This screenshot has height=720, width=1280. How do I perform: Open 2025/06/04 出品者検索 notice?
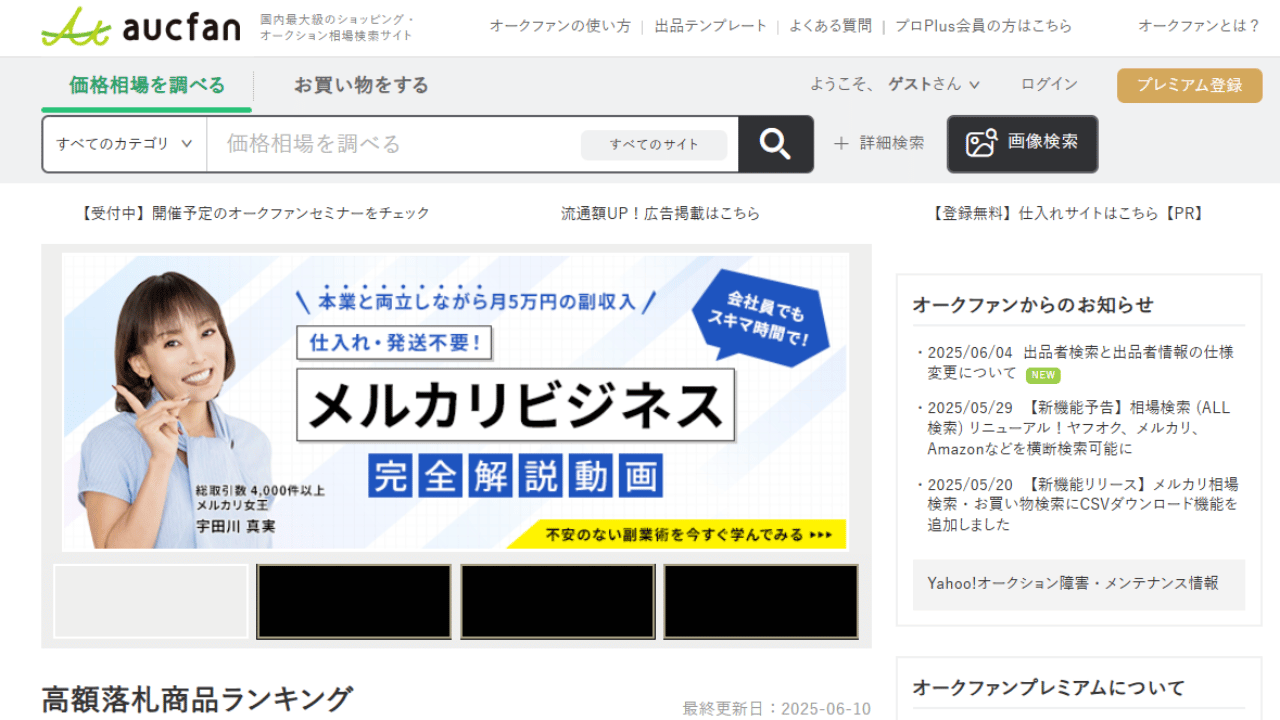pyautogui.click(x=1080, y=363)
